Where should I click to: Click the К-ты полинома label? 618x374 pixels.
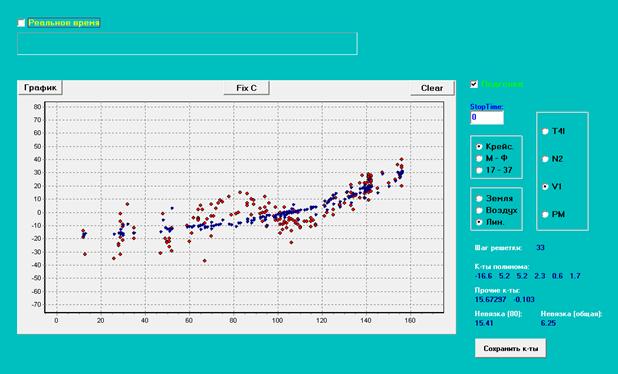point(502,267)
